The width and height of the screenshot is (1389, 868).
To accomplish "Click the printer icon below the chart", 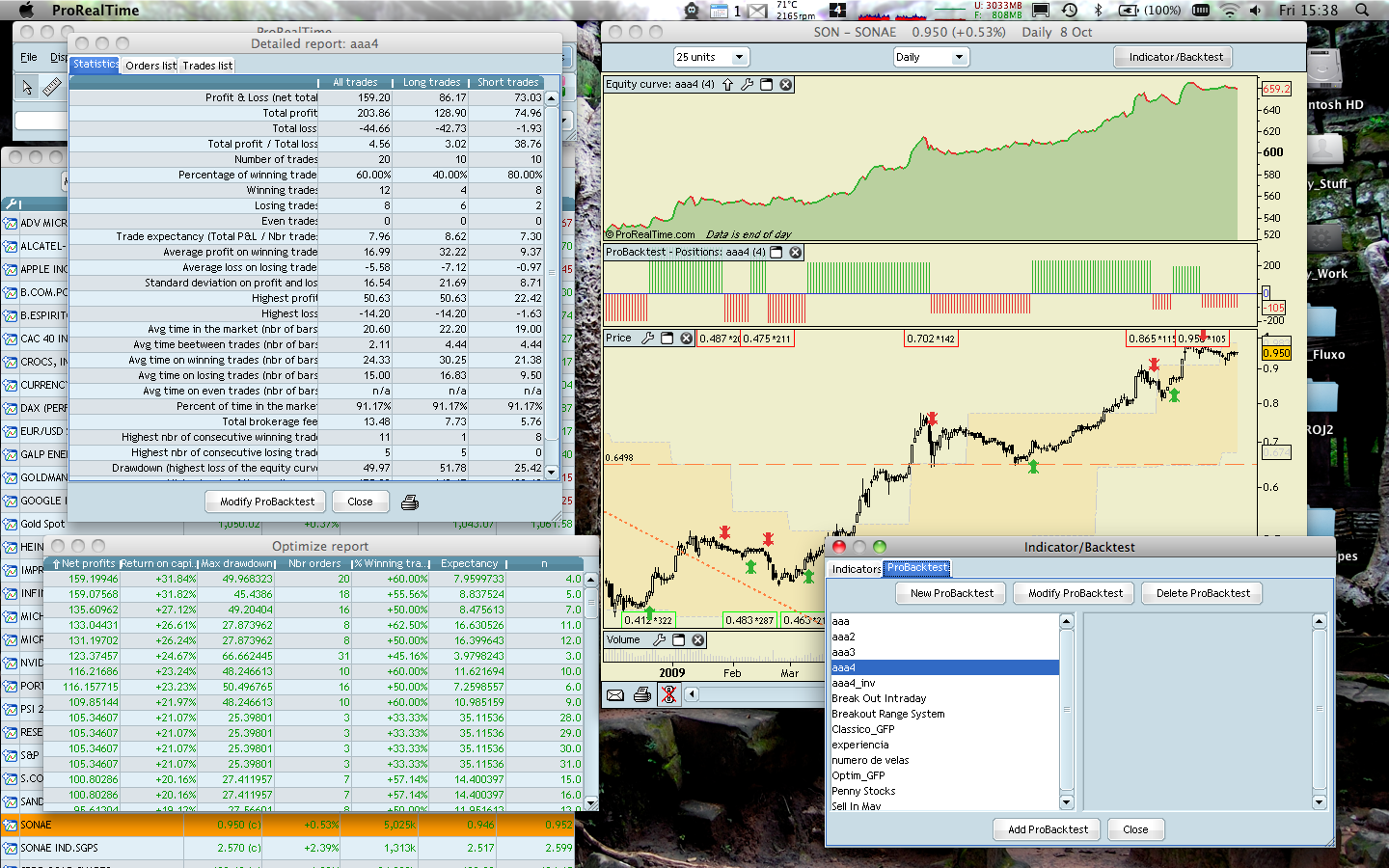I will [x=642, y=694].
